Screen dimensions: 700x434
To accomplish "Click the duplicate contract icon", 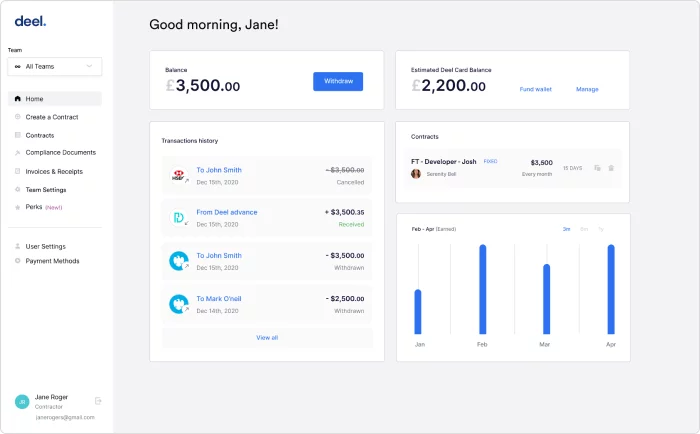I will 597,168.
